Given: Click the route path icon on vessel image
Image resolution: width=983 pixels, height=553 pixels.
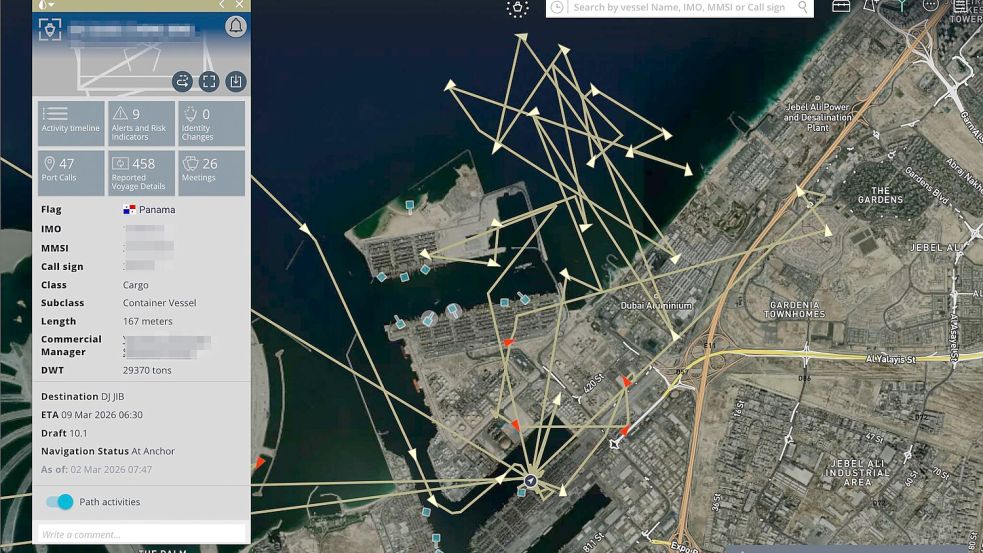Looking at the screenshot, I should coord(182,82).
